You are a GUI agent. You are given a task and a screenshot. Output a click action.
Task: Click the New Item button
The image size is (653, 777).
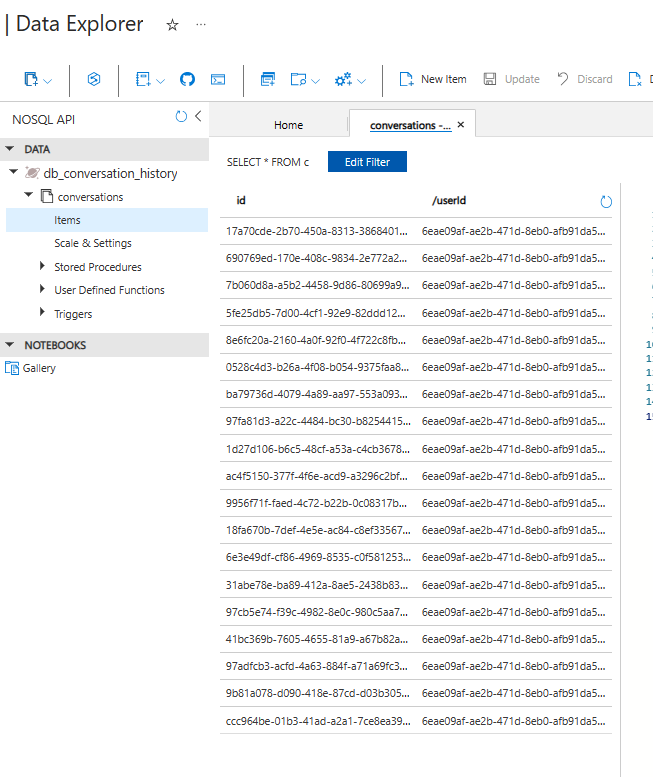tap(433, 79)
